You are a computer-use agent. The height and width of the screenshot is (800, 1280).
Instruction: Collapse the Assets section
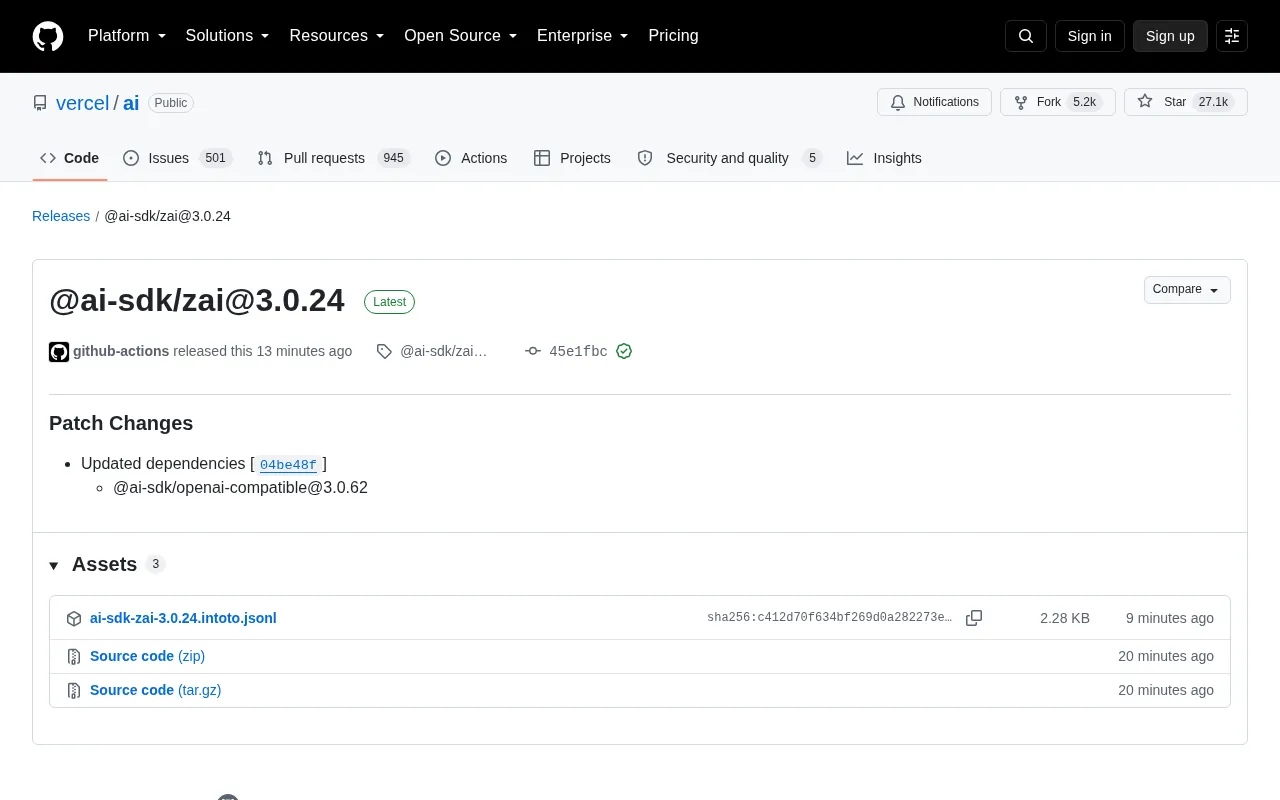(54, 565)
